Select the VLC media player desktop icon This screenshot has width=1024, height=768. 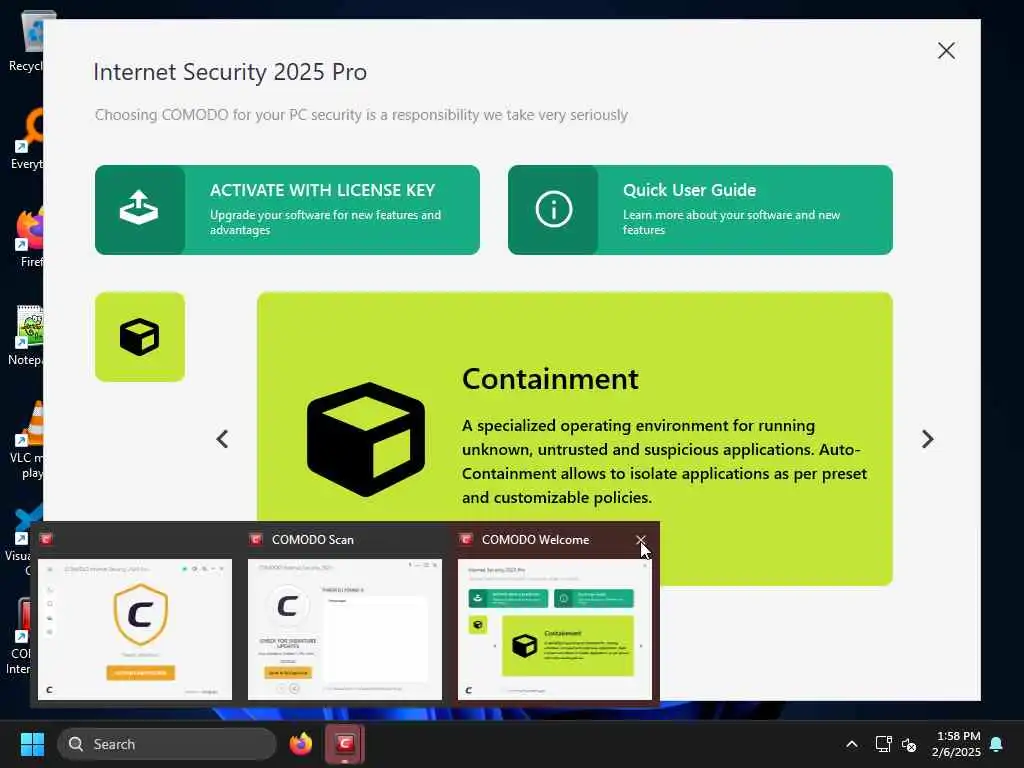pyautogui.click(x=26, y=441)
